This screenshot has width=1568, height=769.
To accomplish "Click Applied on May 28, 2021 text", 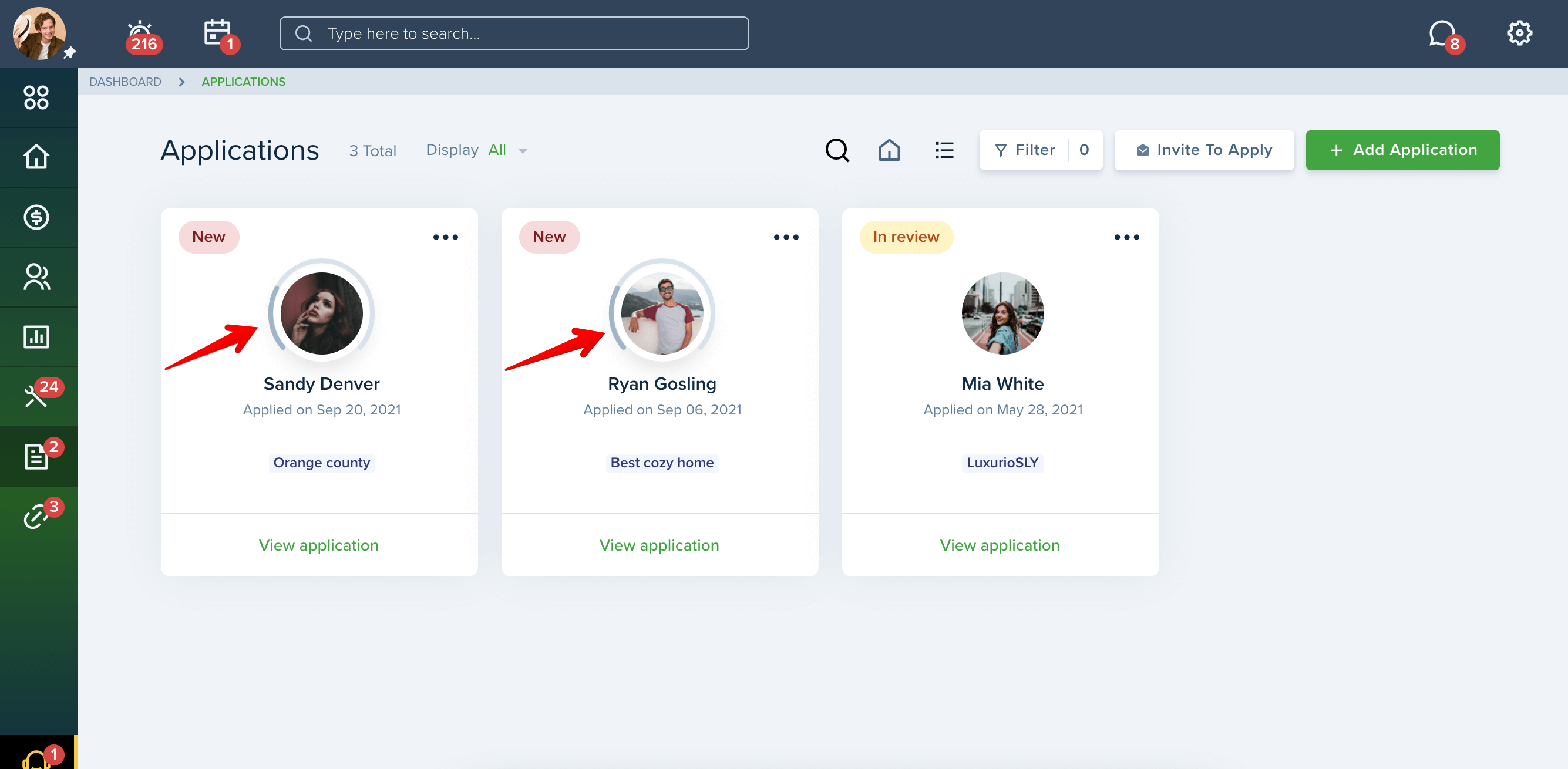I will point(1003,410).
